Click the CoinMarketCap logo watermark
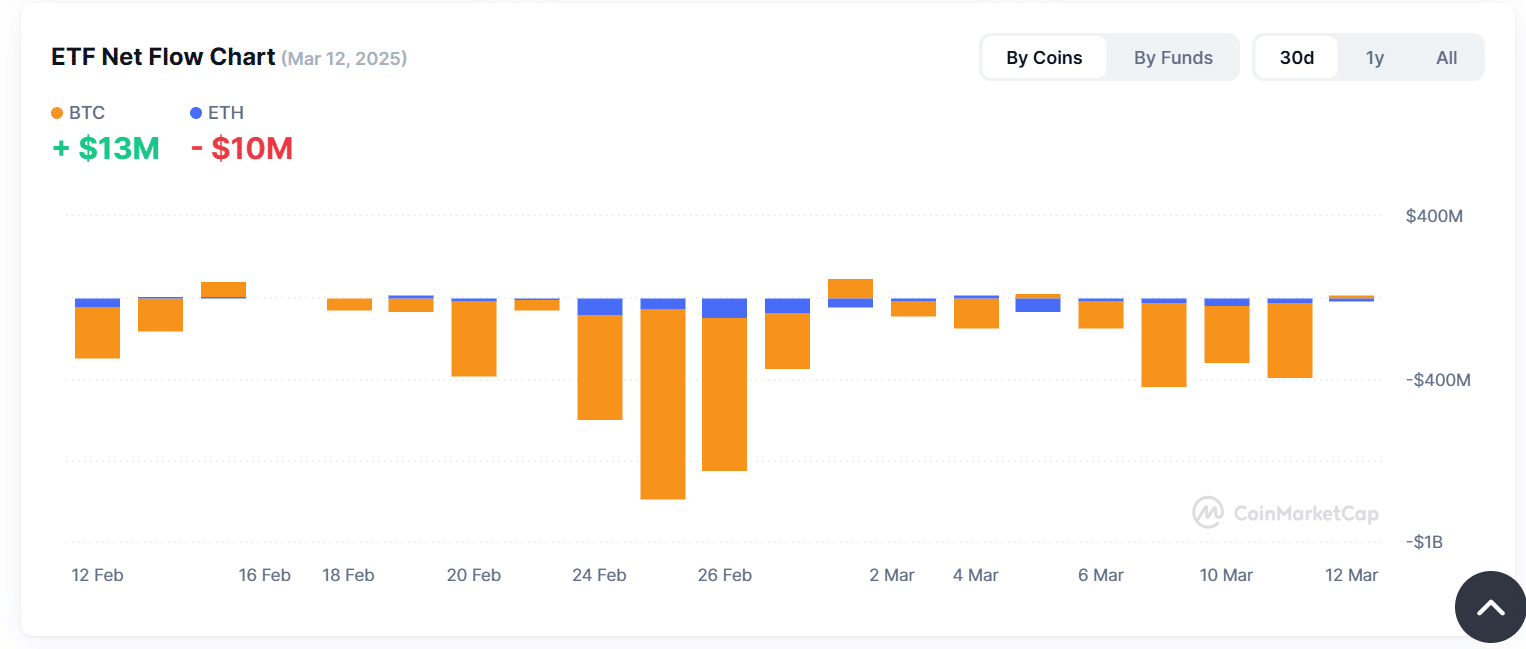 pyautogui.click(x=1285, y=513)
